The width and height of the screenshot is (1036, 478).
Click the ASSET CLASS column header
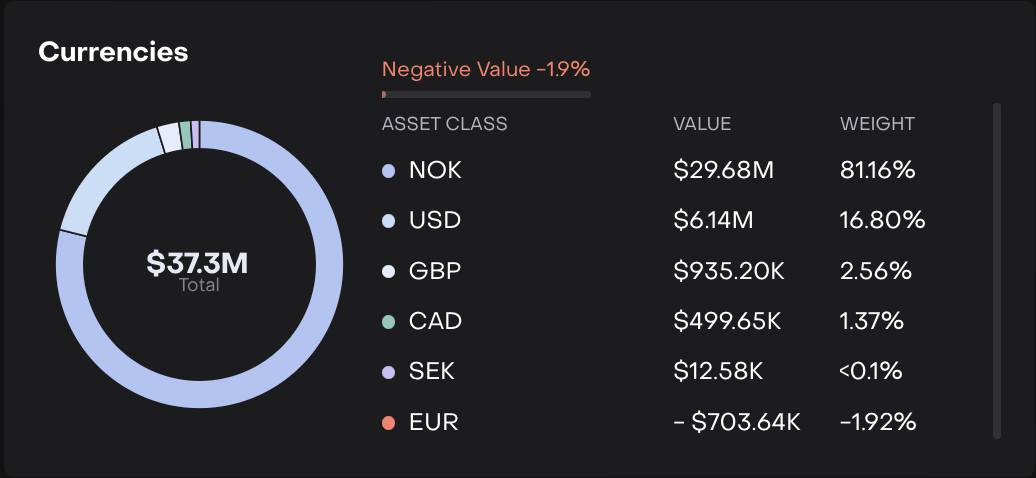point(444,125)
